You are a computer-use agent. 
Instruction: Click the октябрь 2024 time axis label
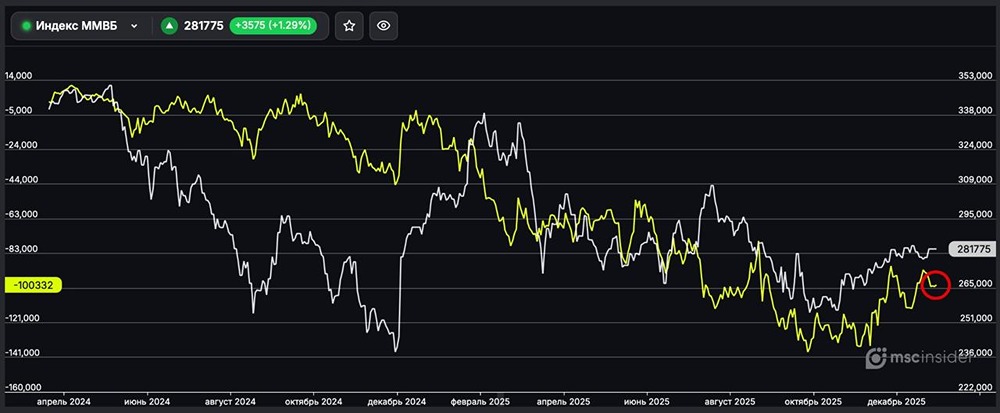click(313, 402)
